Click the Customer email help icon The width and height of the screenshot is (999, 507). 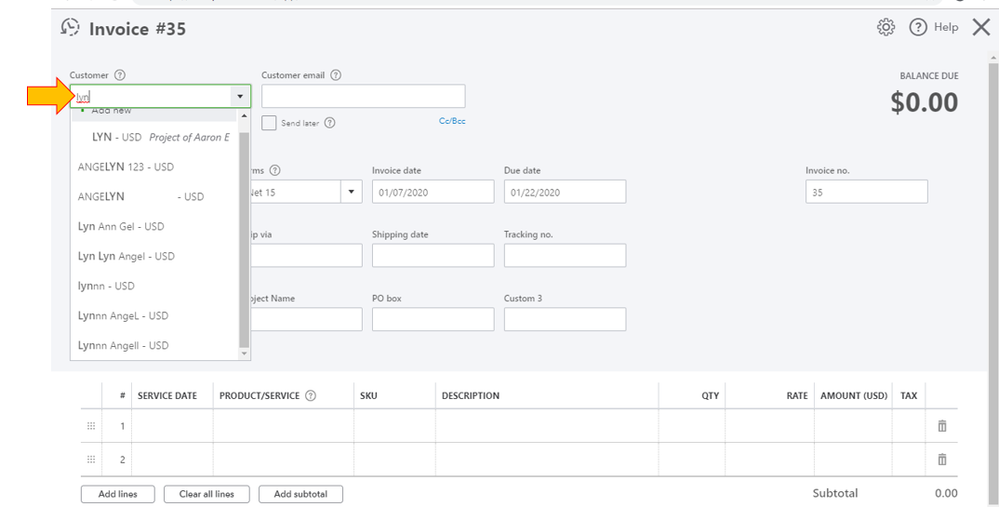tap(336, 75)
